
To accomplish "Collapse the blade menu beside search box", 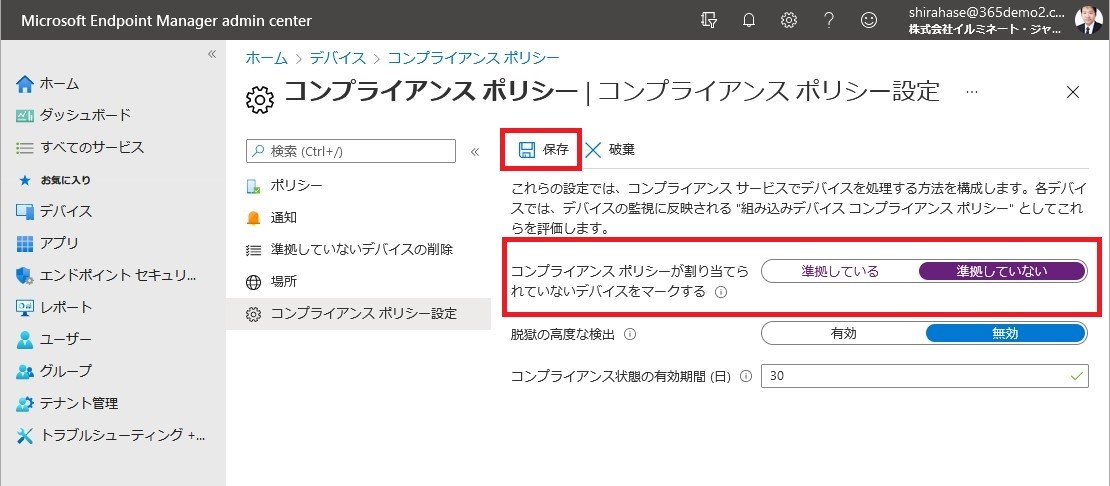I will pyautogui.click(x=474, y=151).
